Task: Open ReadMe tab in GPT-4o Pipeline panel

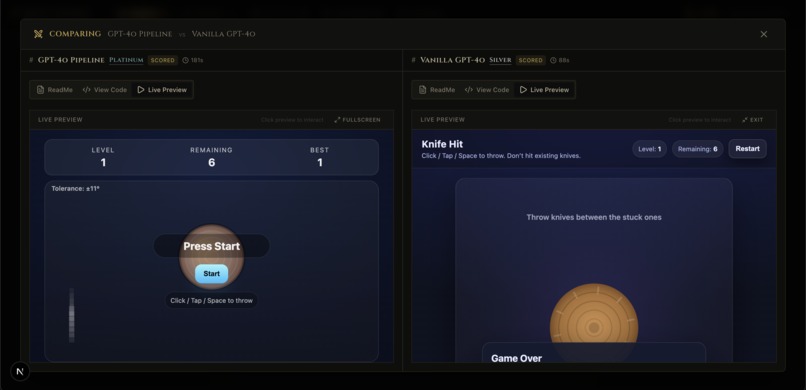Action: coord(54,89)
